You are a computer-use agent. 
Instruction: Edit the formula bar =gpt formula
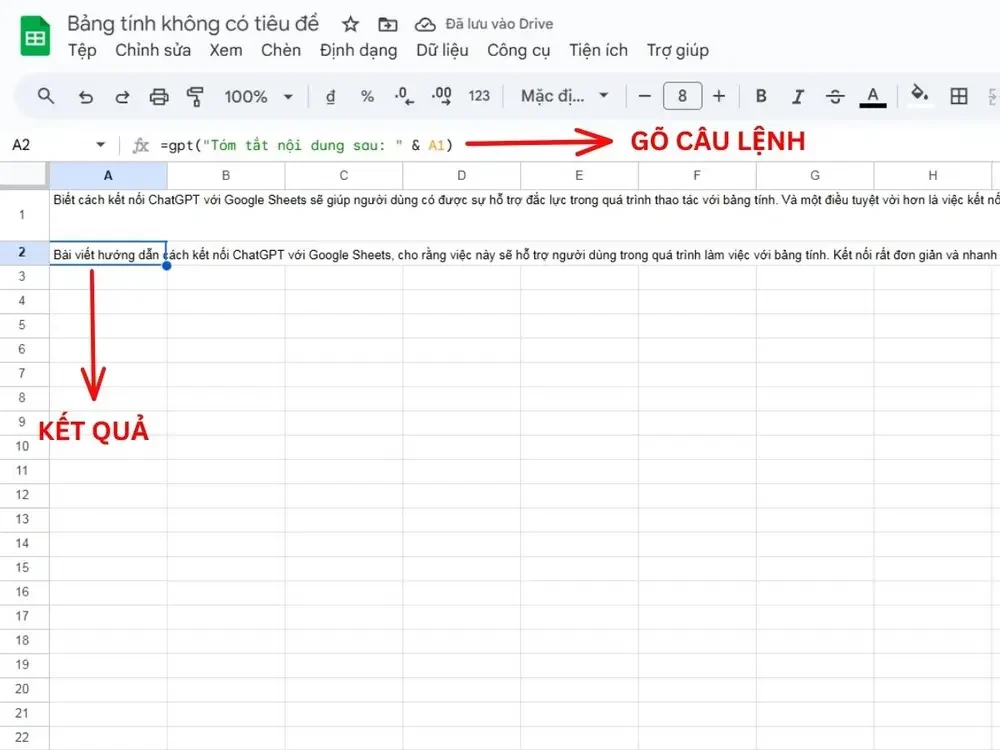(x=307, y=145)
